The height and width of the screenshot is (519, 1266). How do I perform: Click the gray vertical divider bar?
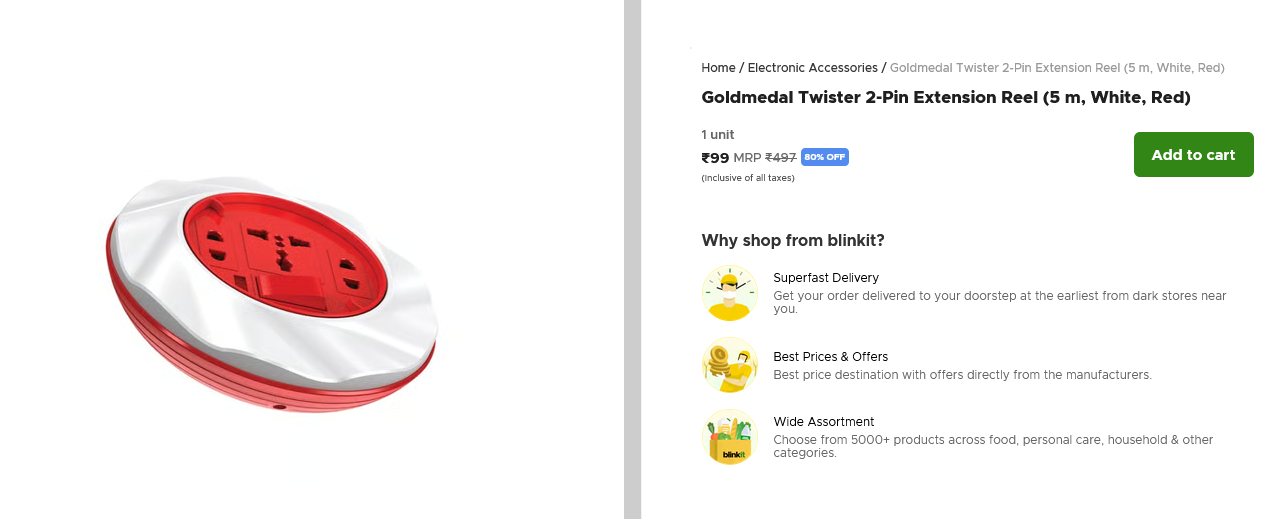coord(632,259)
